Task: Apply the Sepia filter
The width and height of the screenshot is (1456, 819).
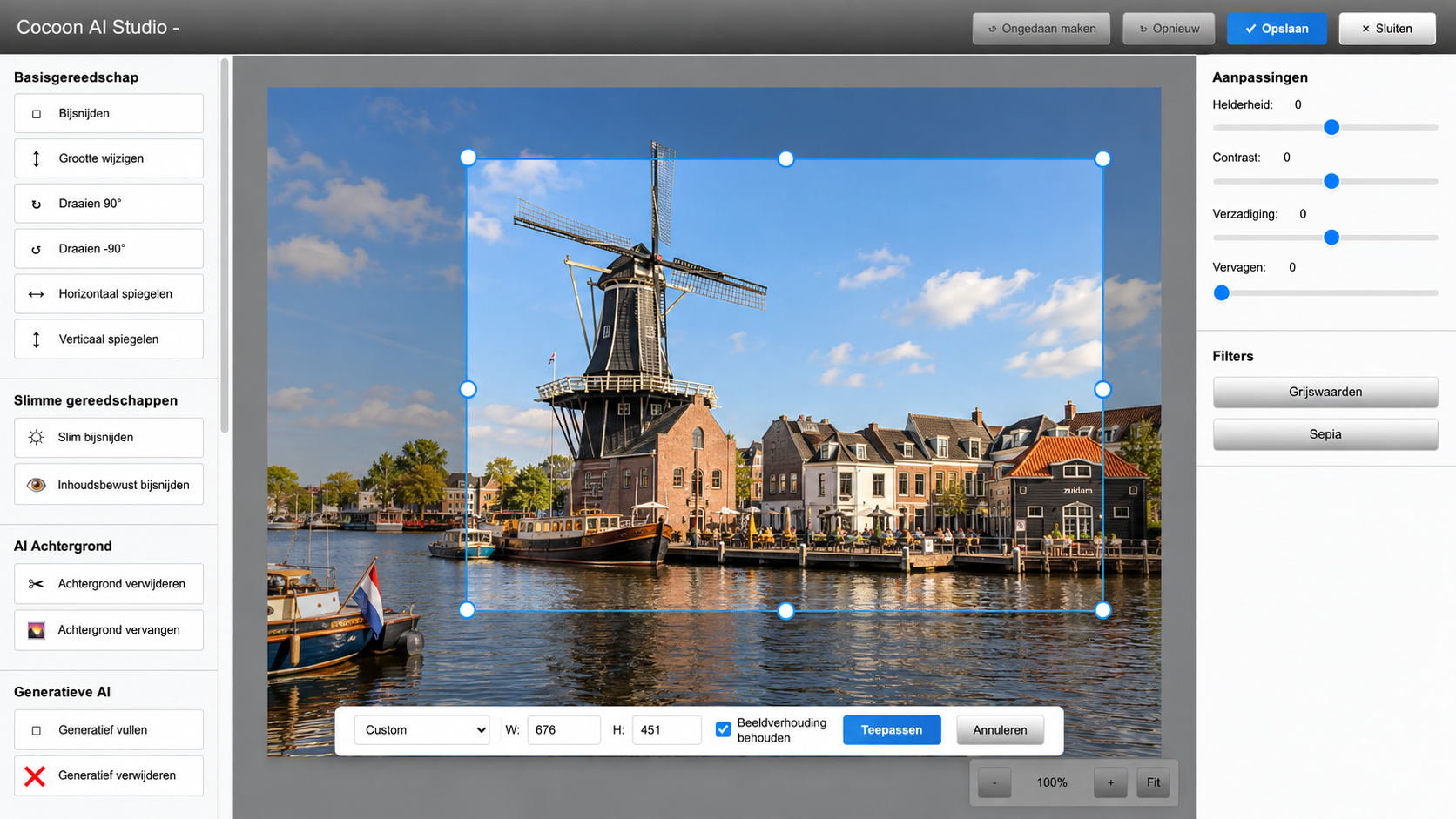Action: tap(1325, 434)
